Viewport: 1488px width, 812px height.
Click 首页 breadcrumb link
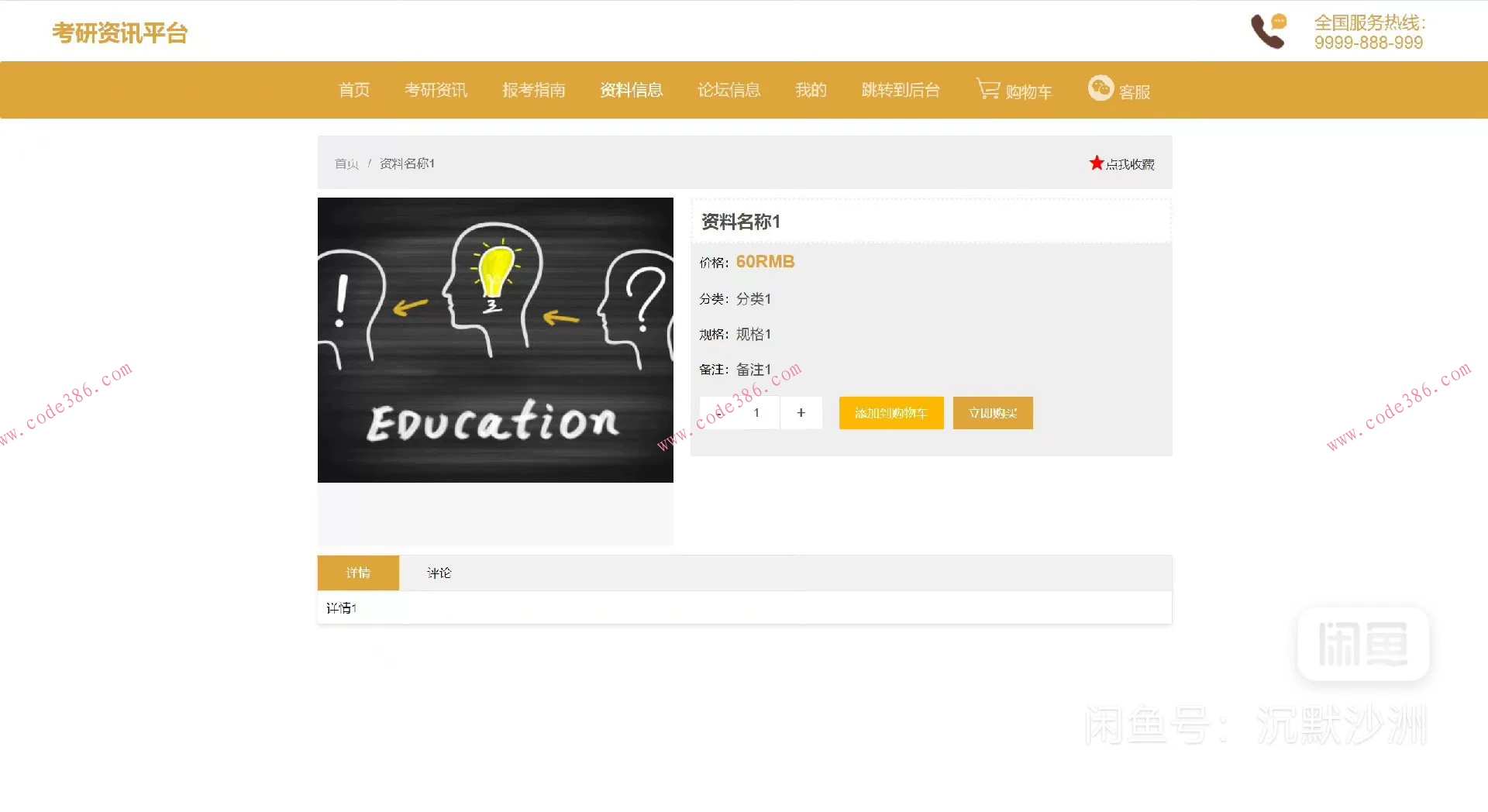(x=346, y=163)
